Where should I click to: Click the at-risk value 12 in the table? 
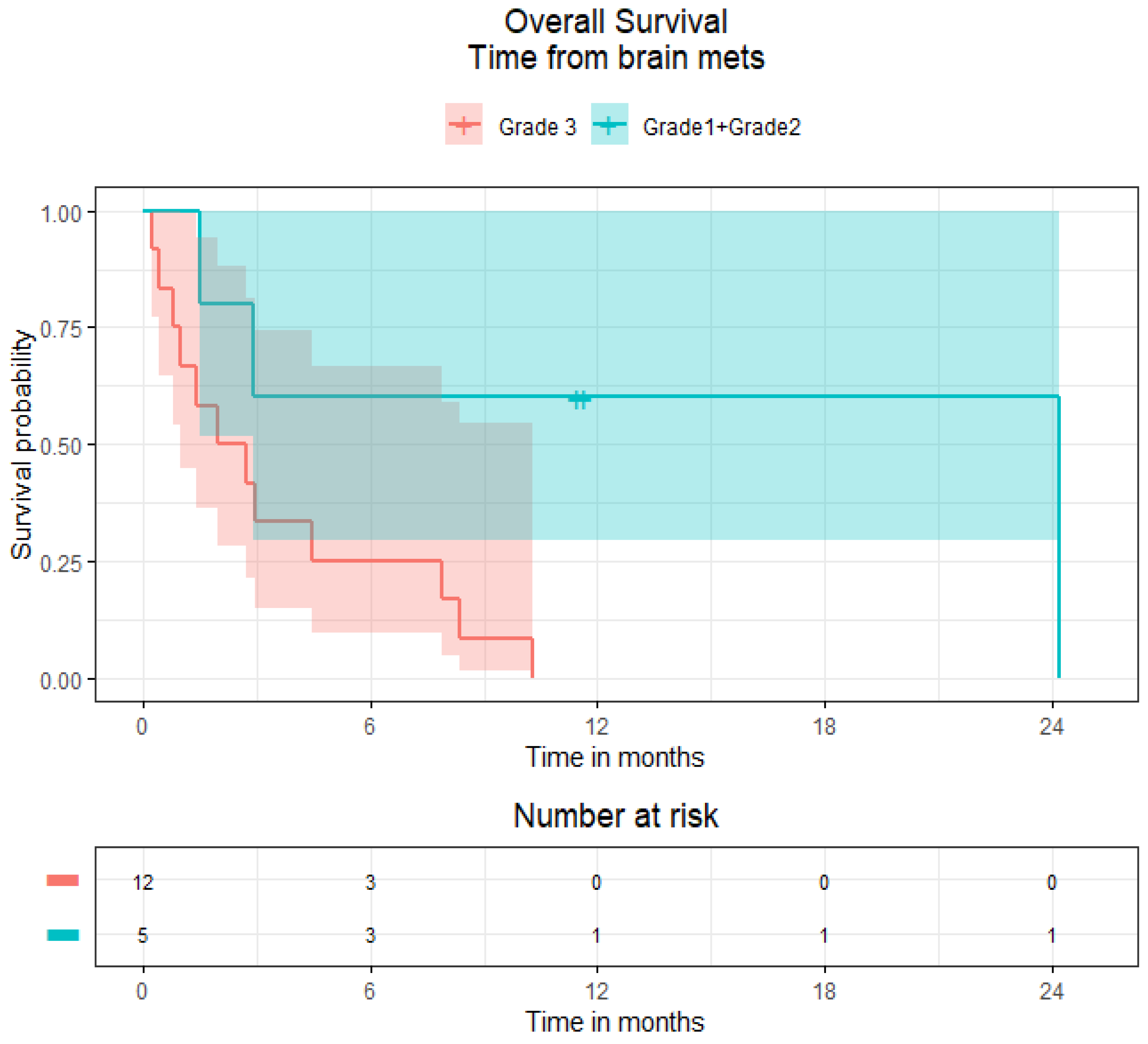[x=143, y=883]
